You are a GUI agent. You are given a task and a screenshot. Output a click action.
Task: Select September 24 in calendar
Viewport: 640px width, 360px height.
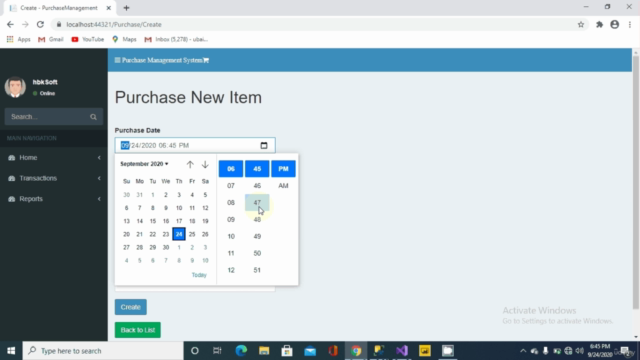179,234
